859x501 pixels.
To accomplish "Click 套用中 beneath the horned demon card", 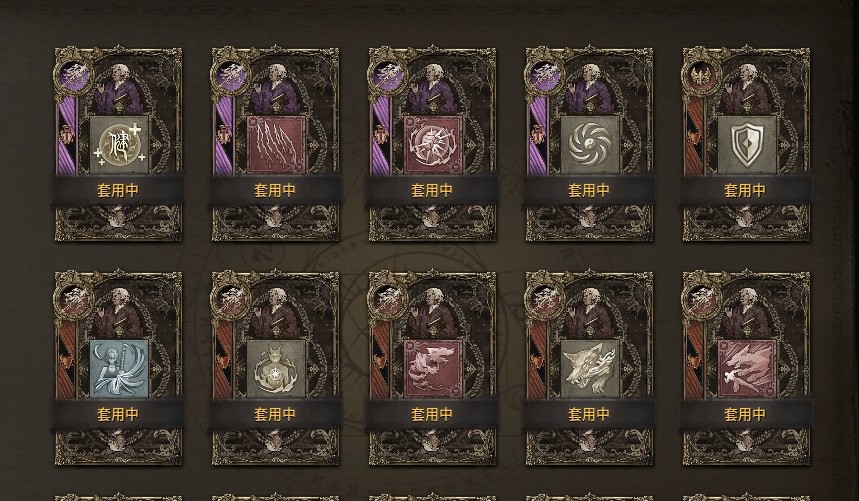I will tap(275, 414).
